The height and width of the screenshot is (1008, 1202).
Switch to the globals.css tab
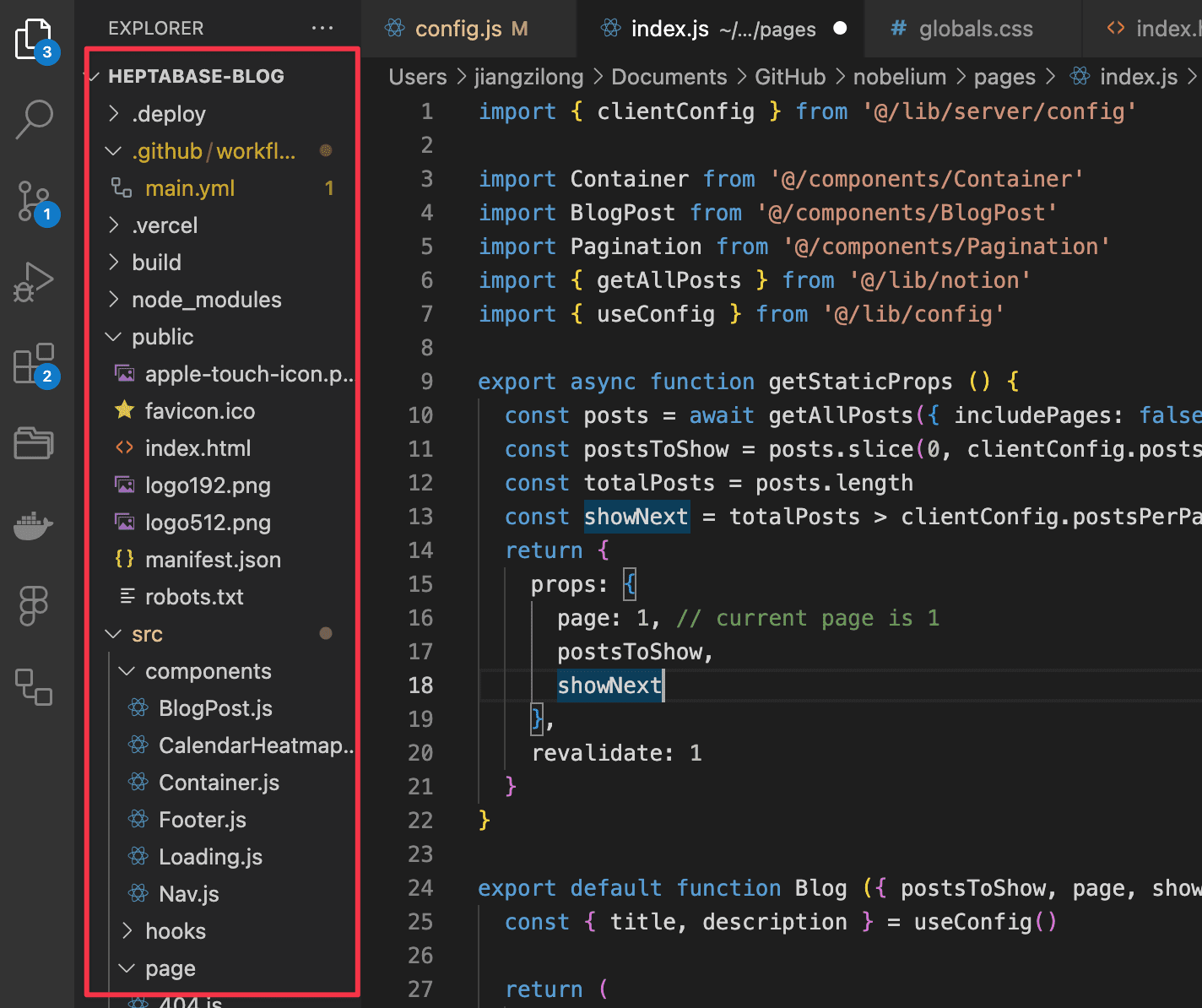[x=975, y=29]
